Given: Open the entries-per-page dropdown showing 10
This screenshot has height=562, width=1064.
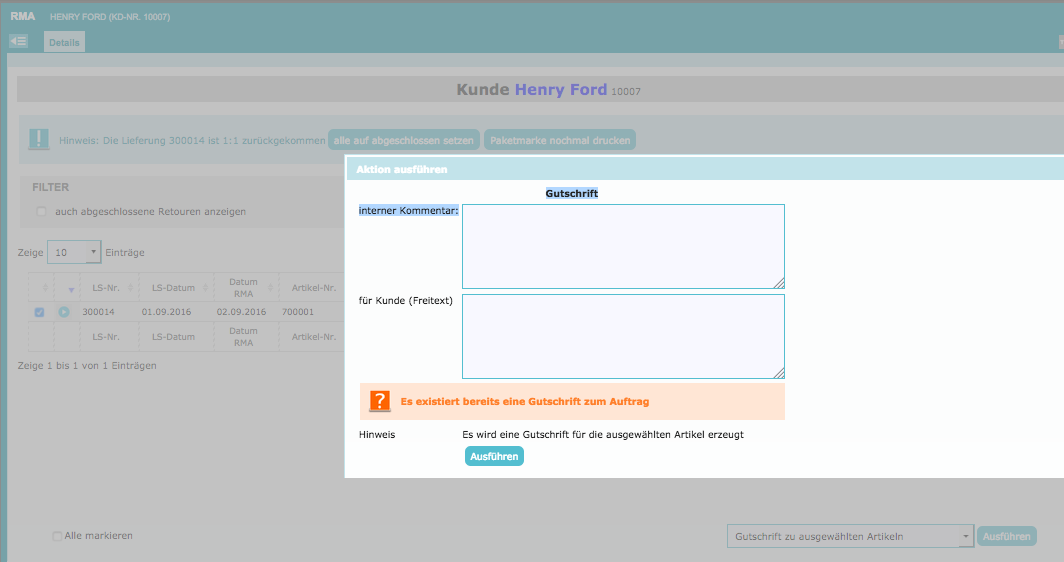Looking at the screenshot, I should 74,253.
